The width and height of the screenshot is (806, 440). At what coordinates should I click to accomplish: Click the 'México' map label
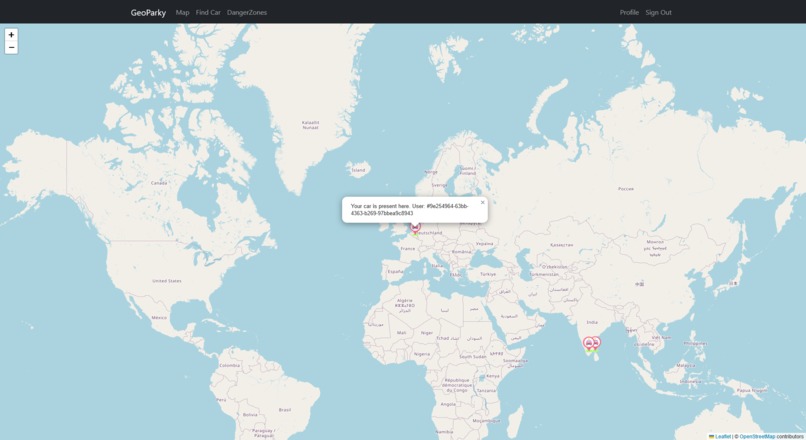tap(159, 318)
